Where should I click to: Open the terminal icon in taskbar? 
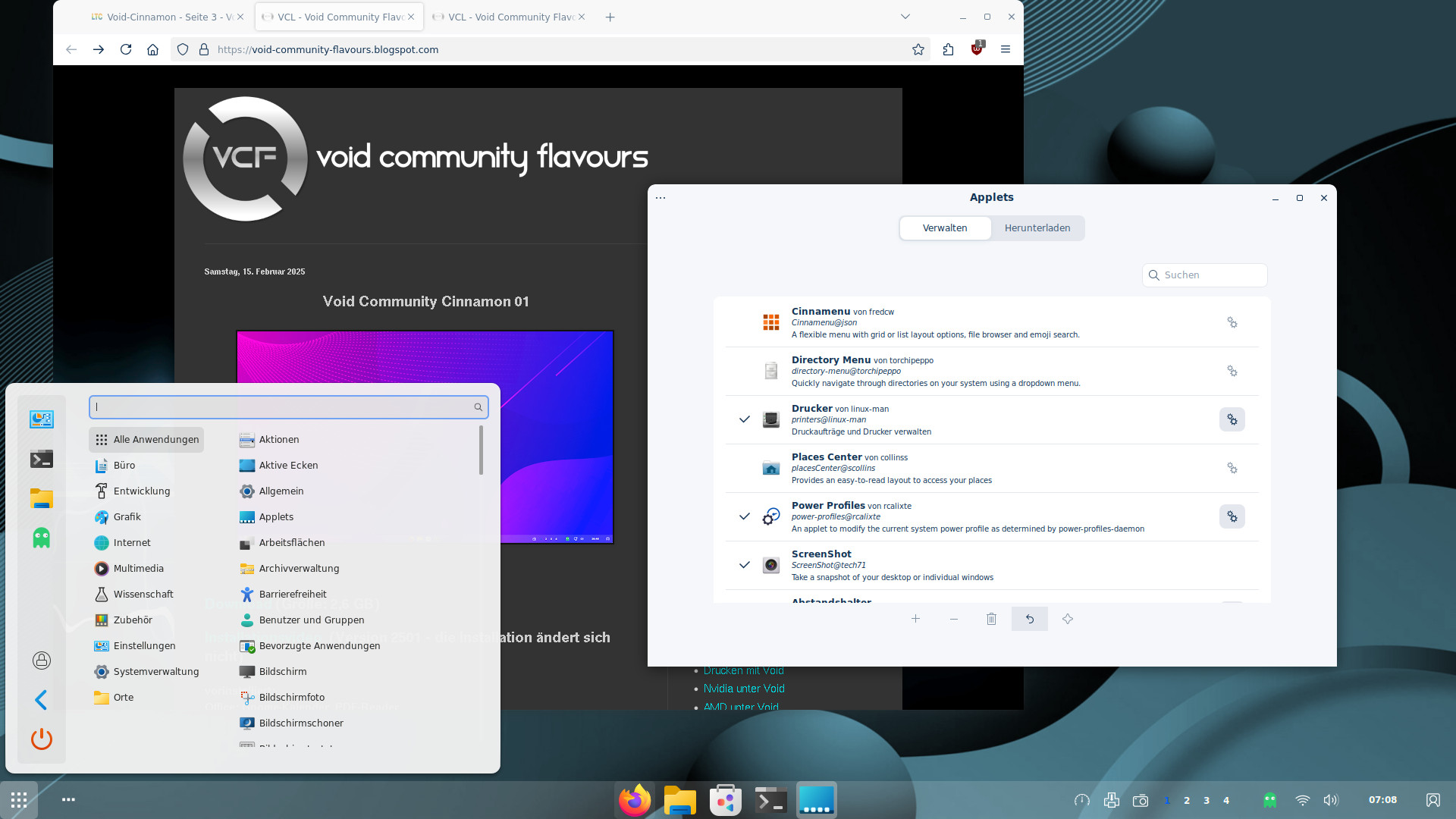770,800
